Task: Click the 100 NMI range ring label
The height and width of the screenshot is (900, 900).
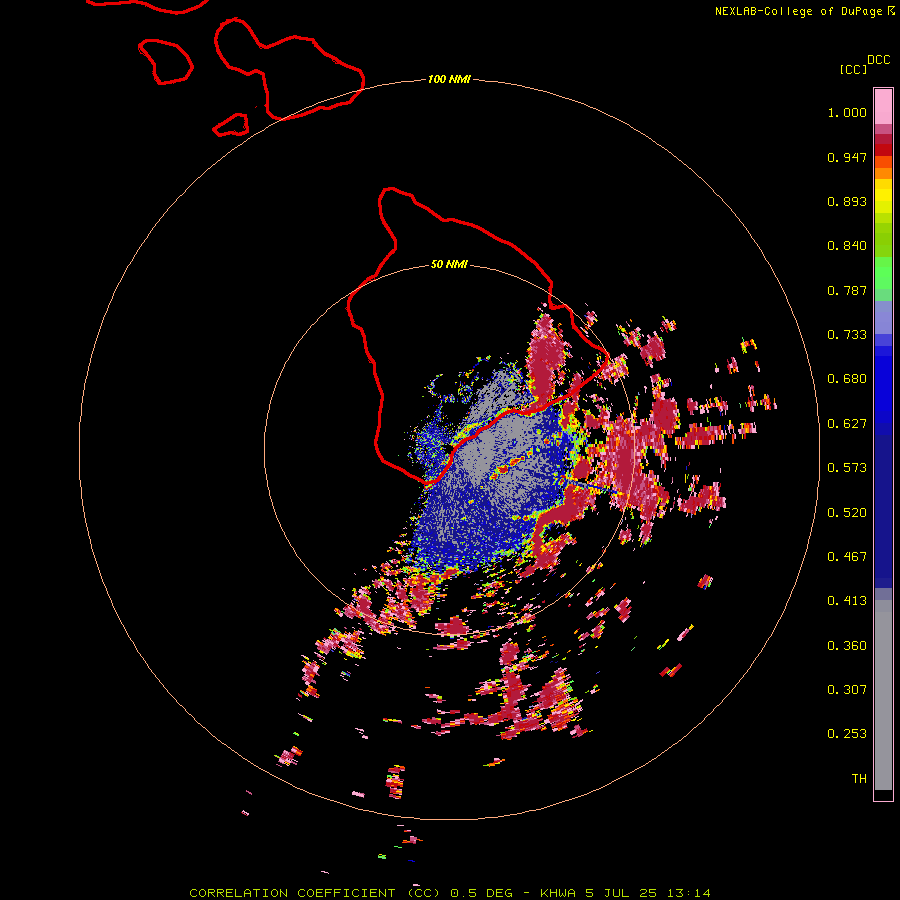Action: (x=449, y=79)
